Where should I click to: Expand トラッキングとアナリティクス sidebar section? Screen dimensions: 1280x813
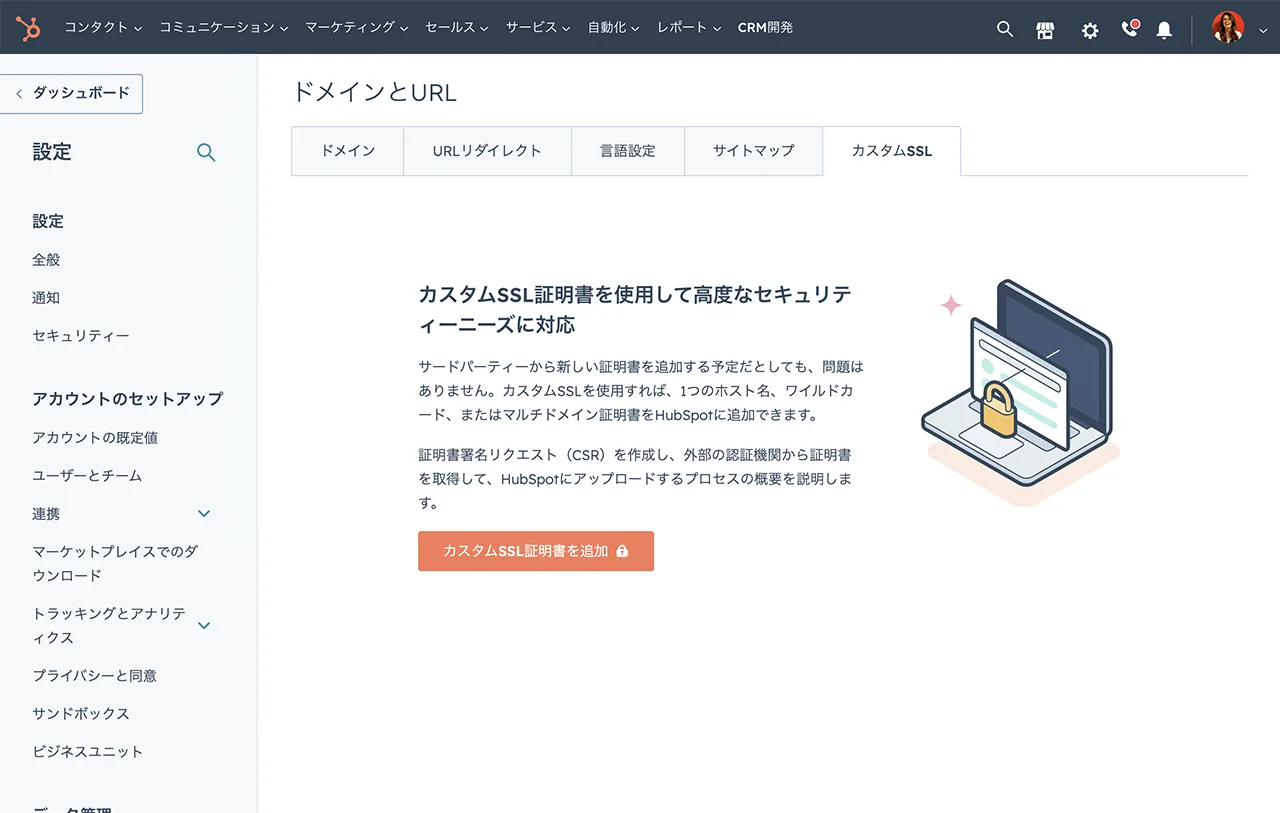(x=204, y=626)
